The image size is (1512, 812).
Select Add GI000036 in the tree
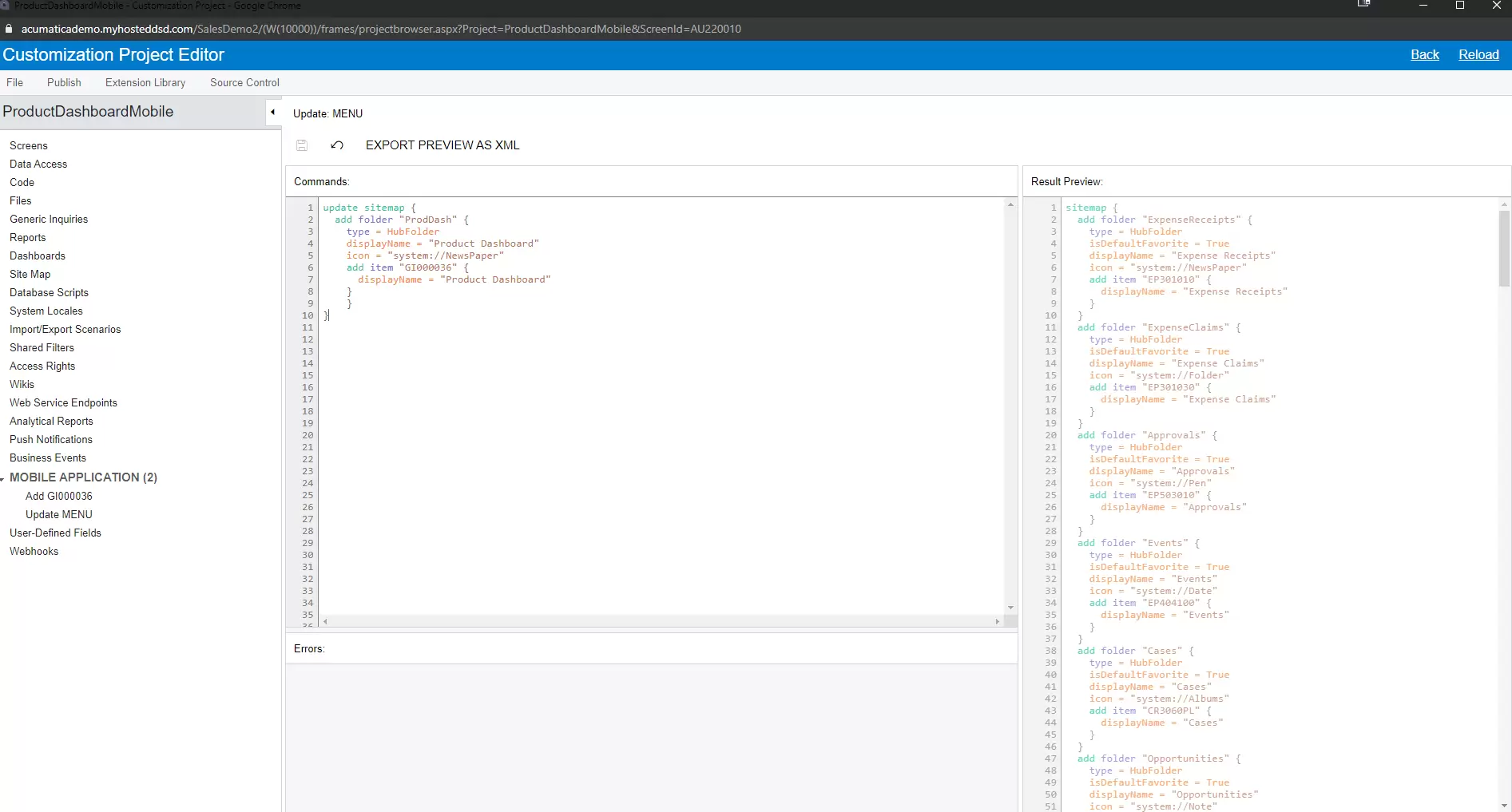click(x=59, y=496)
